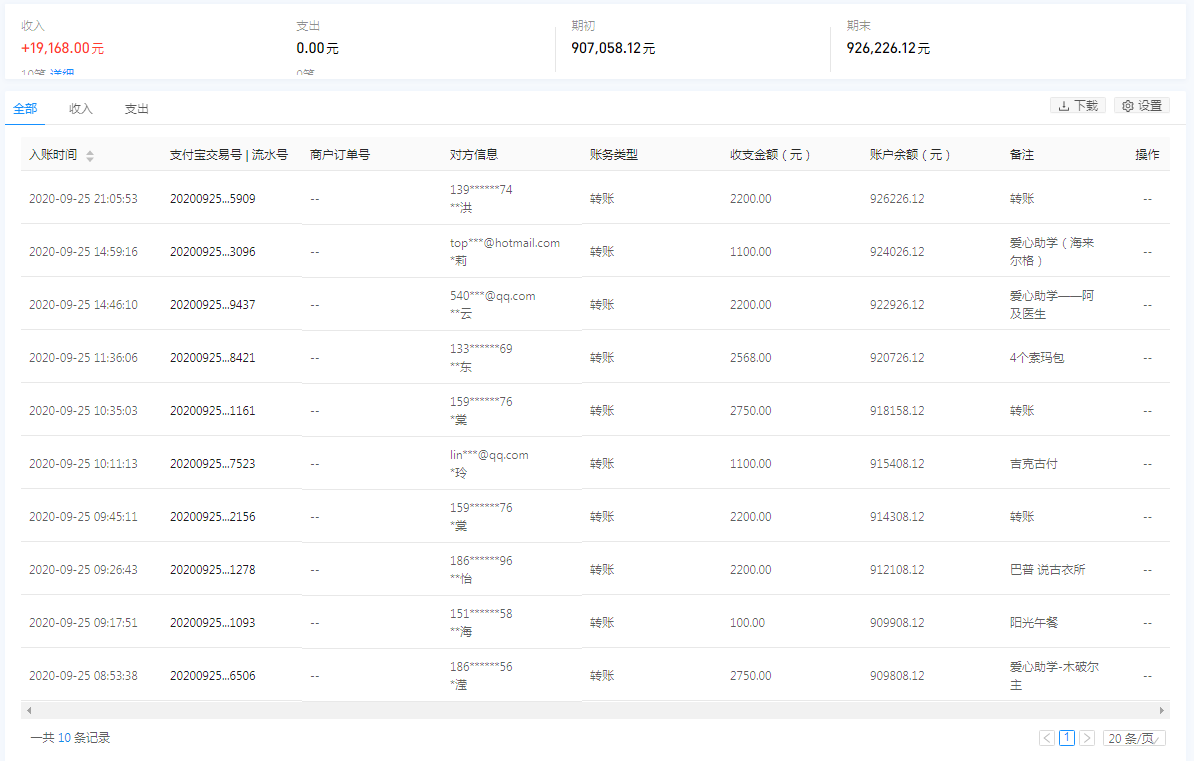Open the 20 条/页 page-size dropdown
1194x761 pixels.
click(x=1133, y=738)
